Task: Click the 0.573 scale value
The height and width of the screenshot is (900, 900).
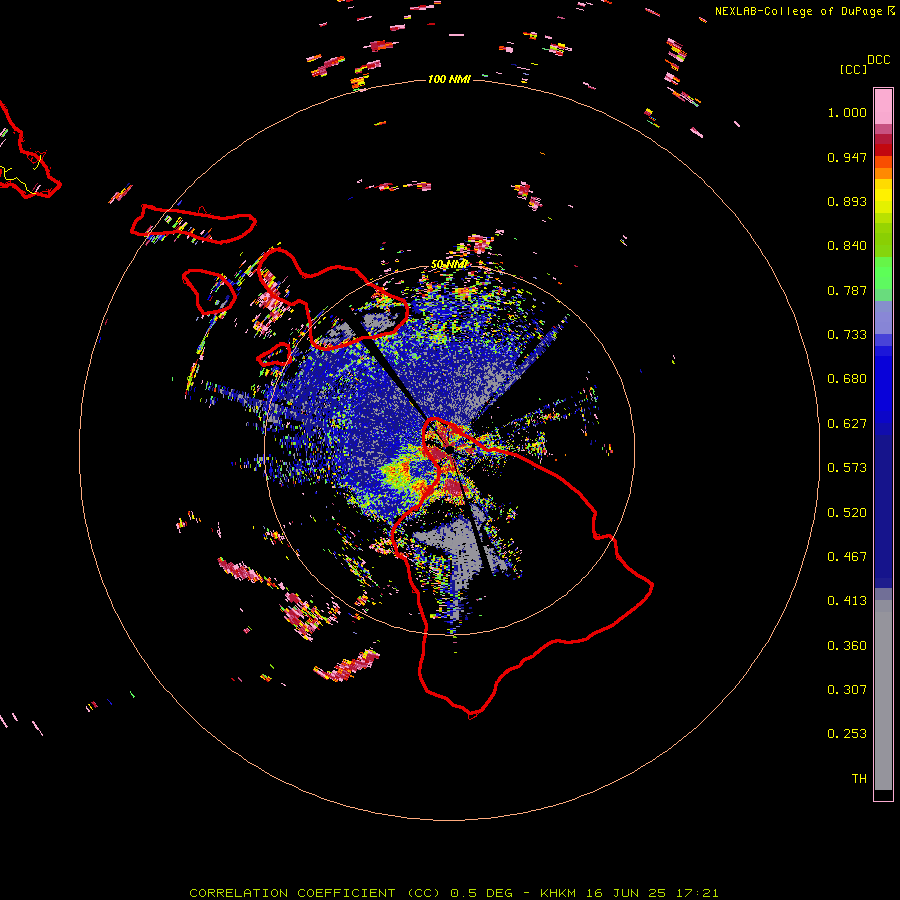Action: pyautogui.click(x=847, y=468)
